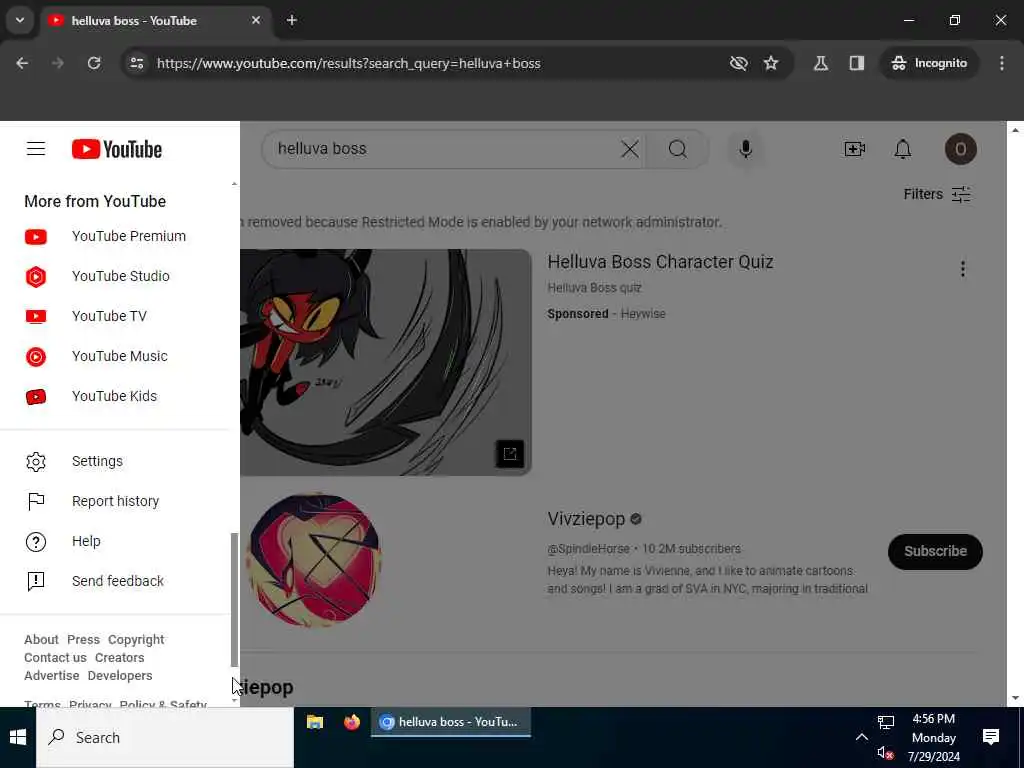
Task: Click the third-party cookies eye icon
Action: click(739, 63)
